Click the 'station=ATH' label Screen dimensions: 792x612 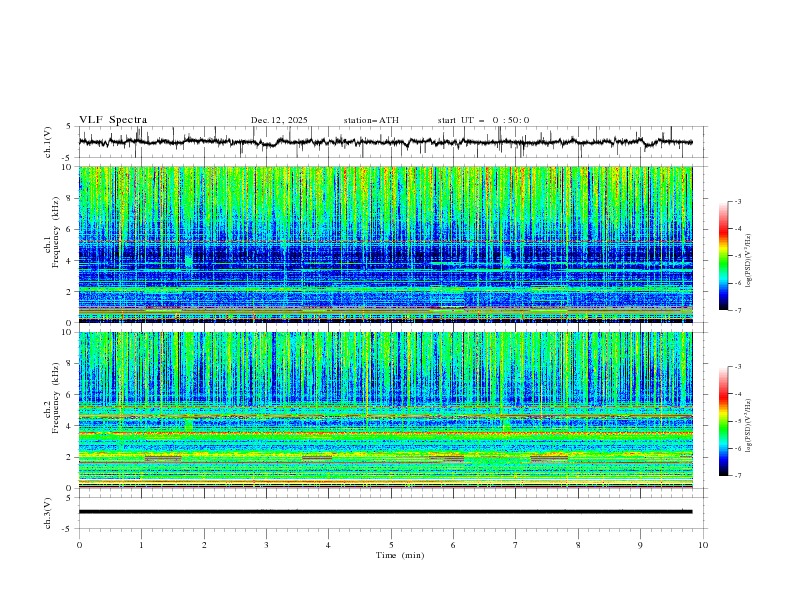pos(371,120)
